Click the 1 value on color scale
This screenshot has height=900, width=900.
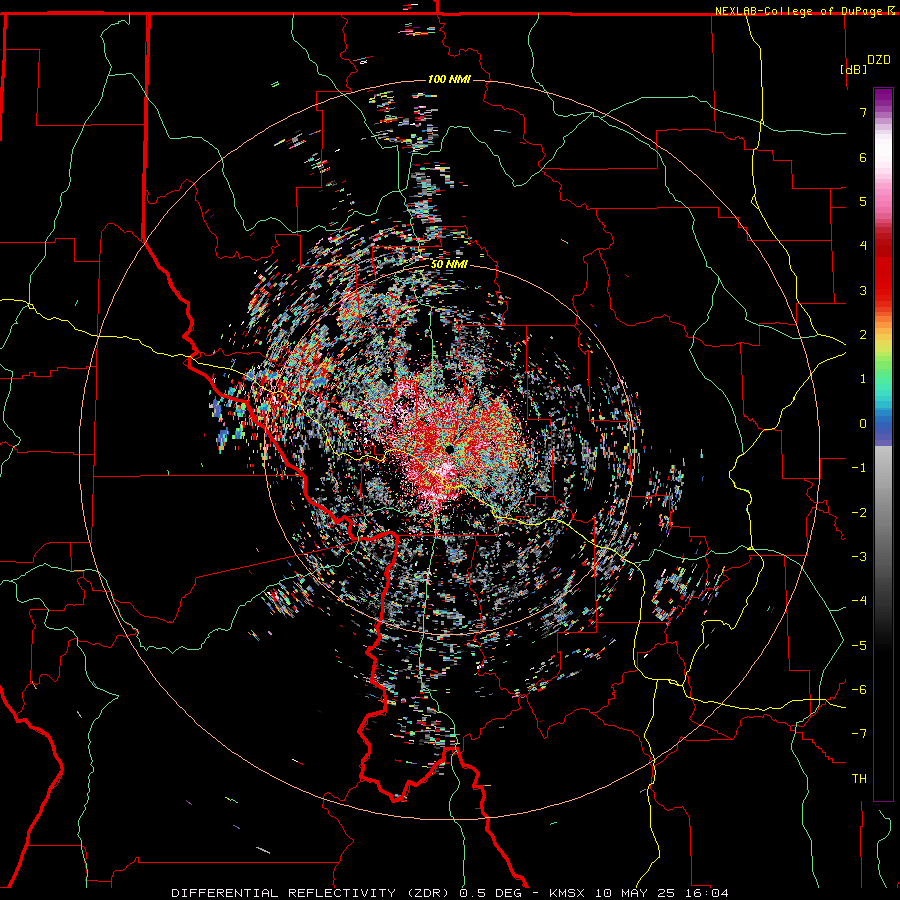coord(863,379)
